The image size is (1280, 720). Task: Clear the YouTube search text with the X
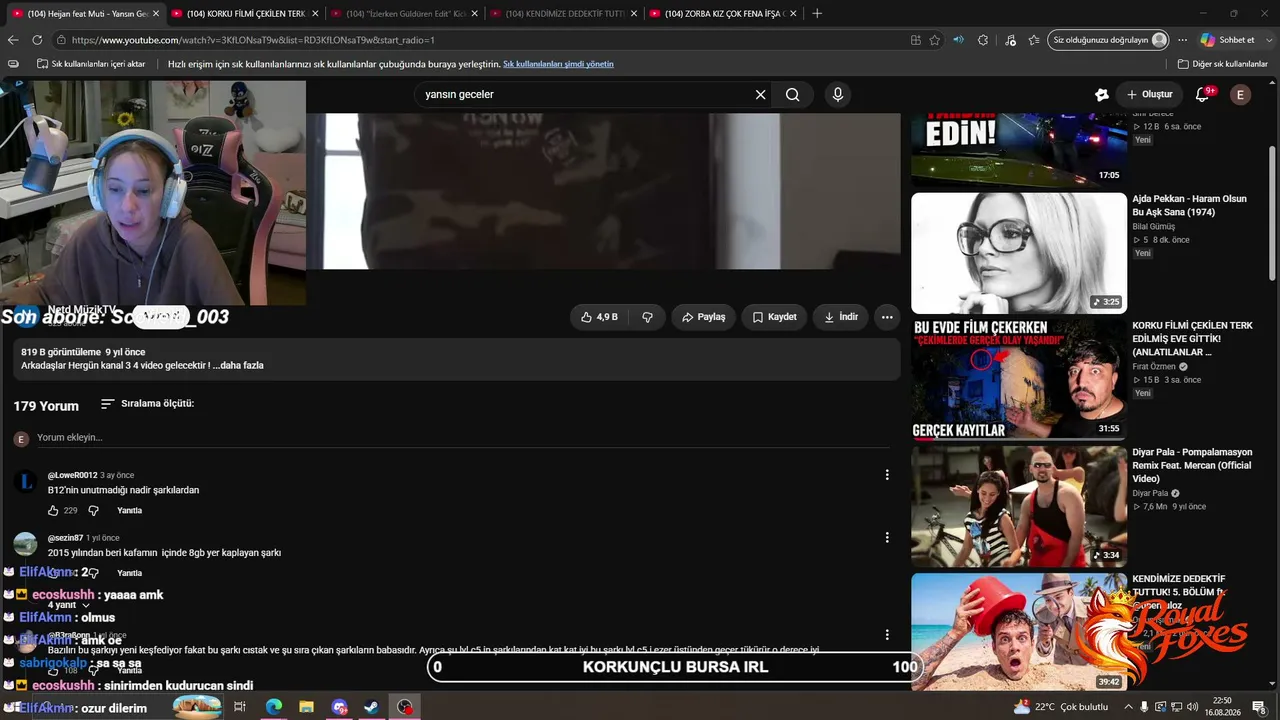pyautogui.click(x=760, y=95)
